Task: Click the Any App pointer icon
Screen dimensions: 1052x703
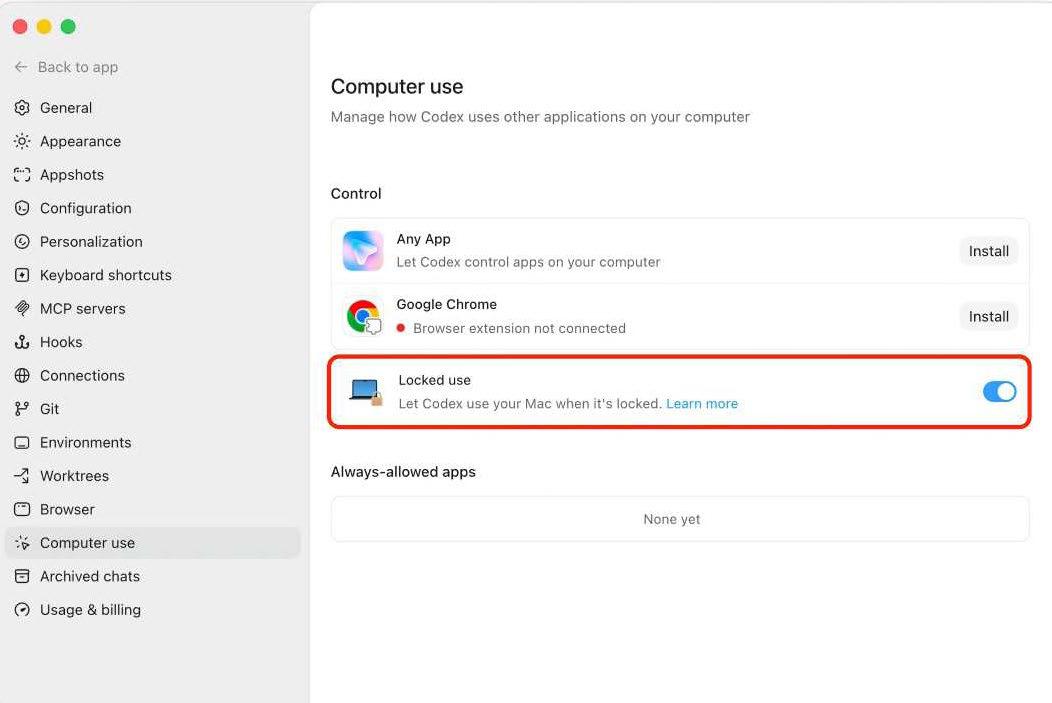Action: click(363, 251)
